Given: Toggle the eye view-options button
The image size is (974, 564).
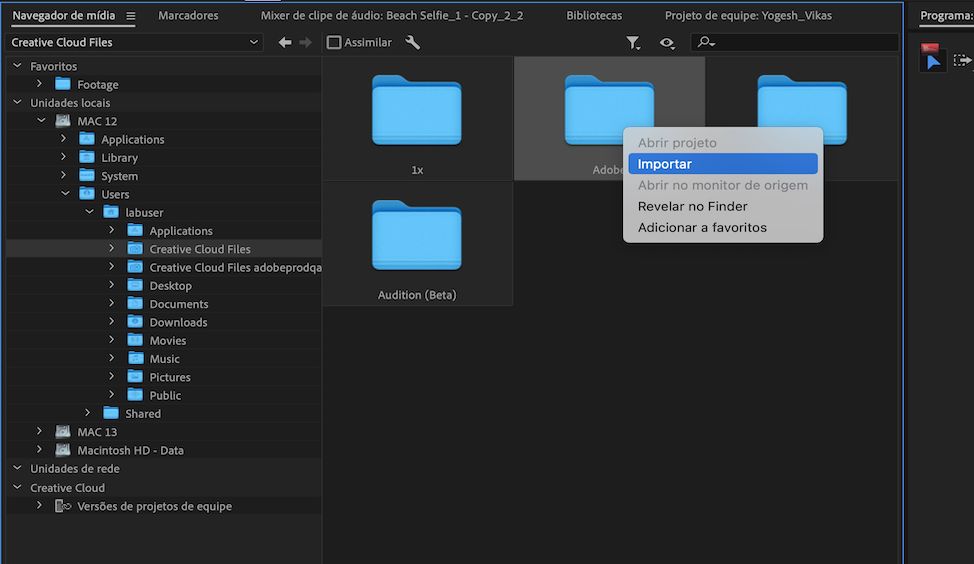Looking at the screenshot, I should pos(667,43).
